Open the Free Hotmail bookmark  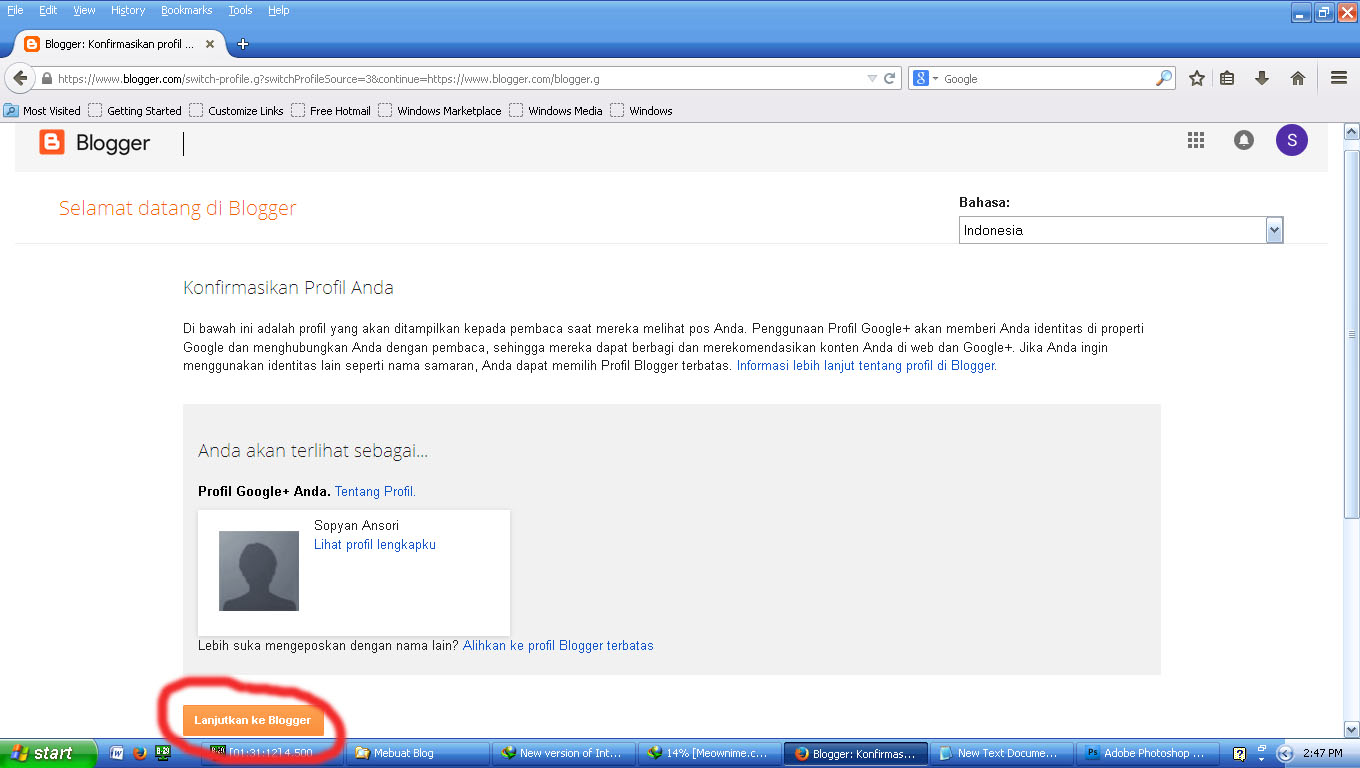331,111
